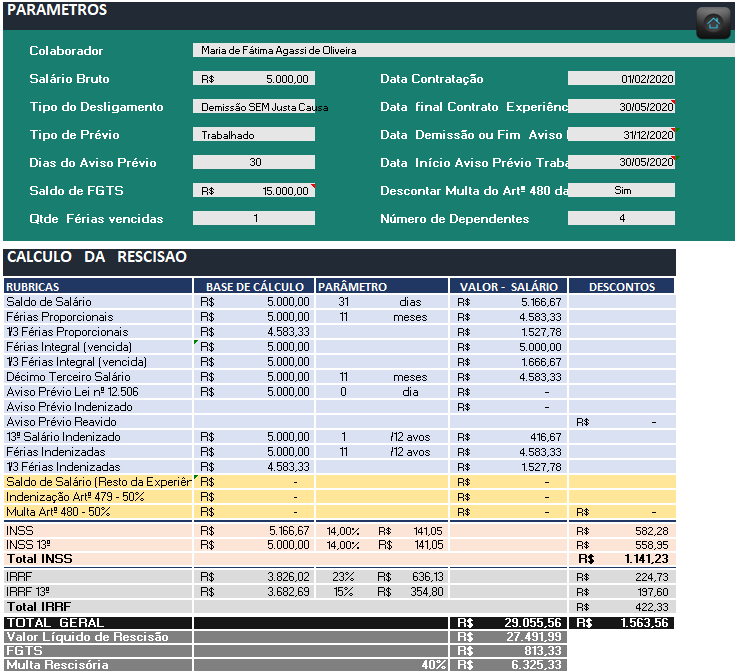The width and height of the screenshot is (735, 671).
Task: Change the Descontar Multa Sim option
Action: 621,190
